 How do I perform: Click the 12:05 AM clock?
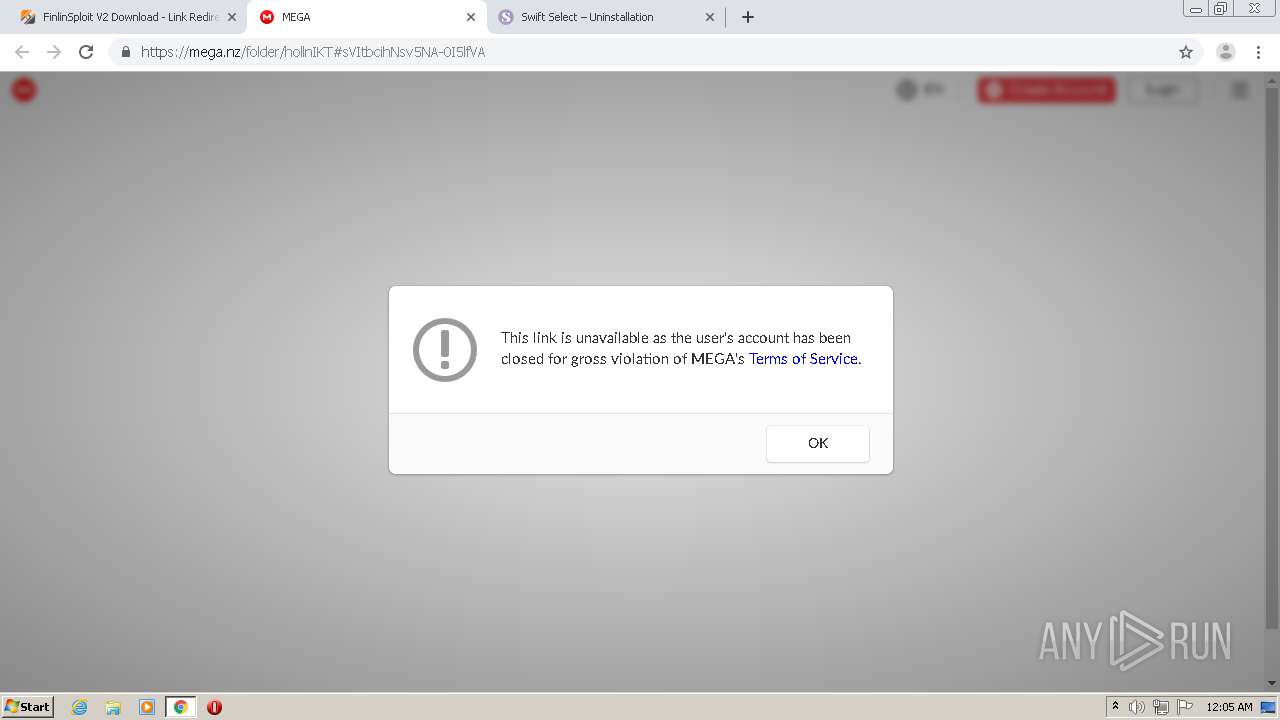(1229, 707)
